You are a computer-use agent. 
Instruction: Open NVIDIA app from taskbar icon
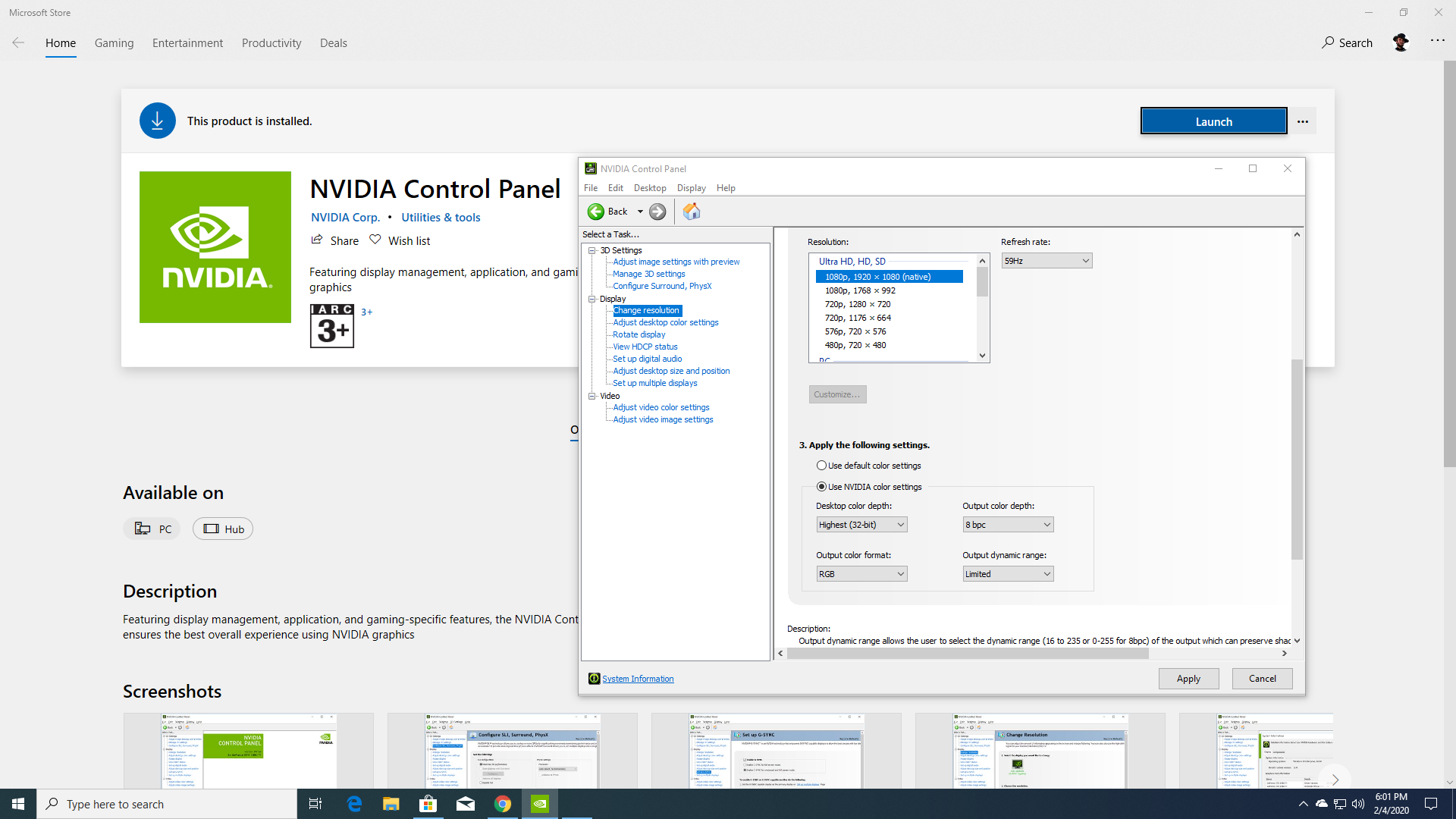tap(539, 804)
